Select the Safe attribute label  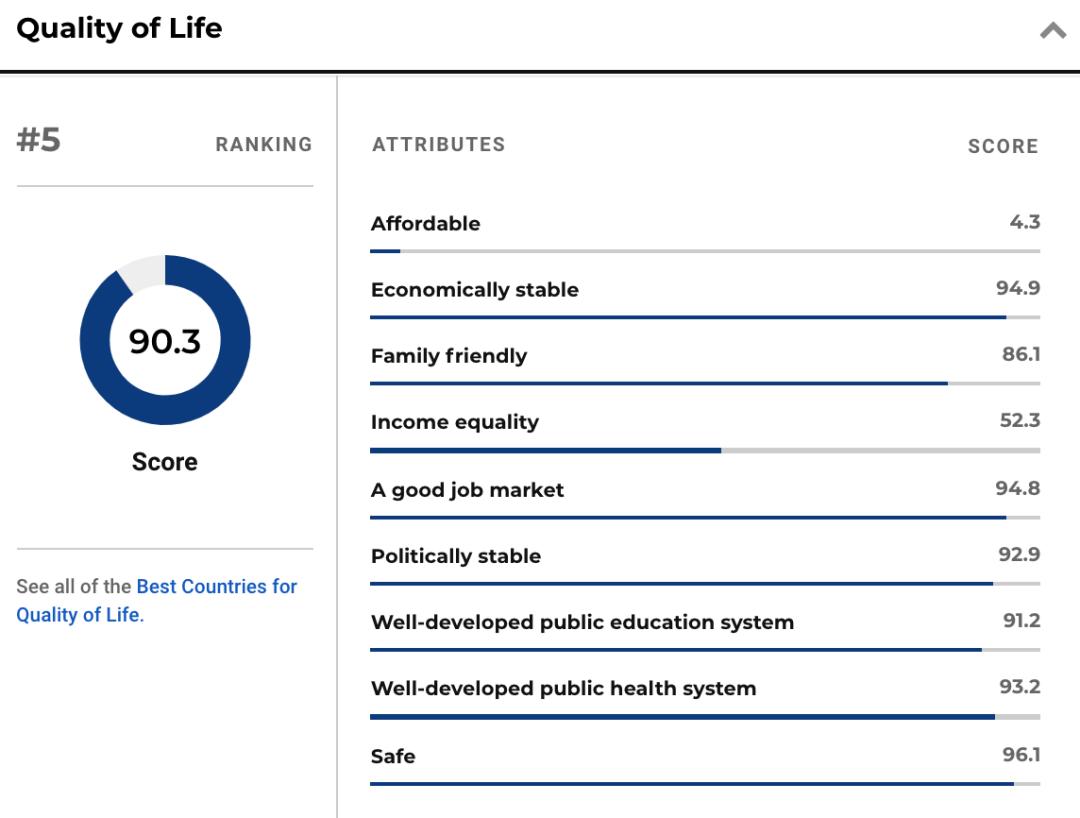pyautogui.click(x=393, y=757)
